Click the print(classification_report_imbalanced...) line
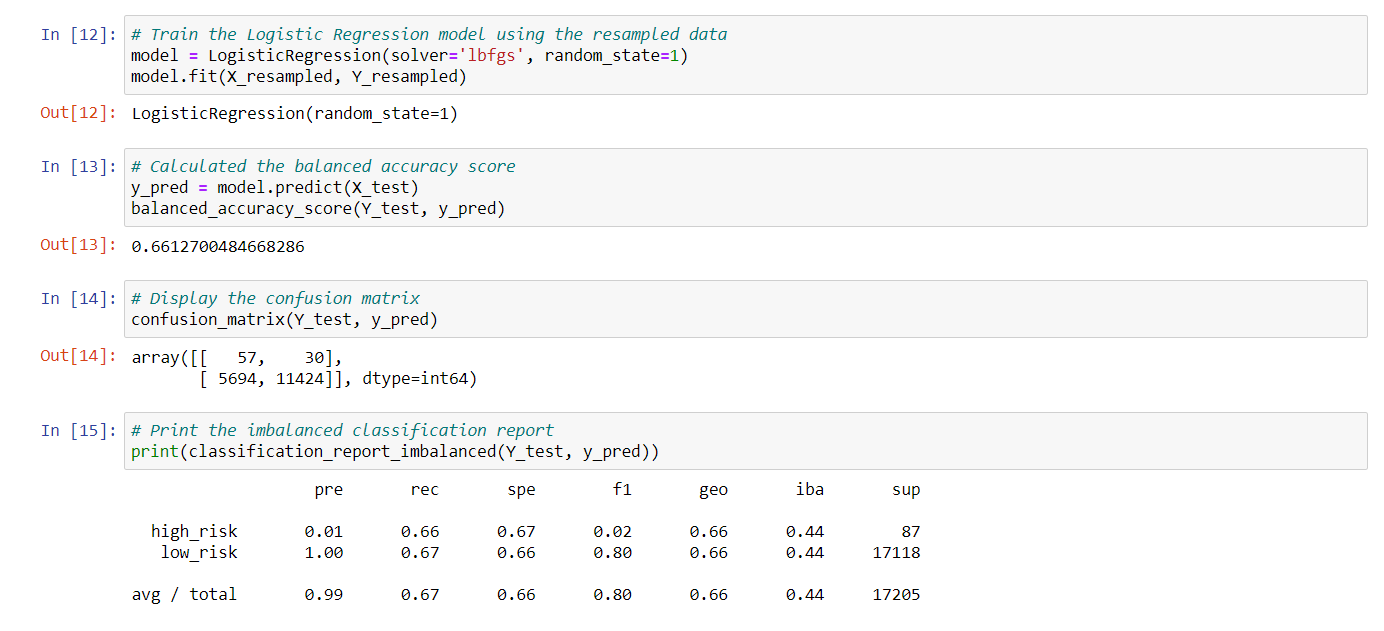Viewport: 1384px width, 631px height. 394,452
